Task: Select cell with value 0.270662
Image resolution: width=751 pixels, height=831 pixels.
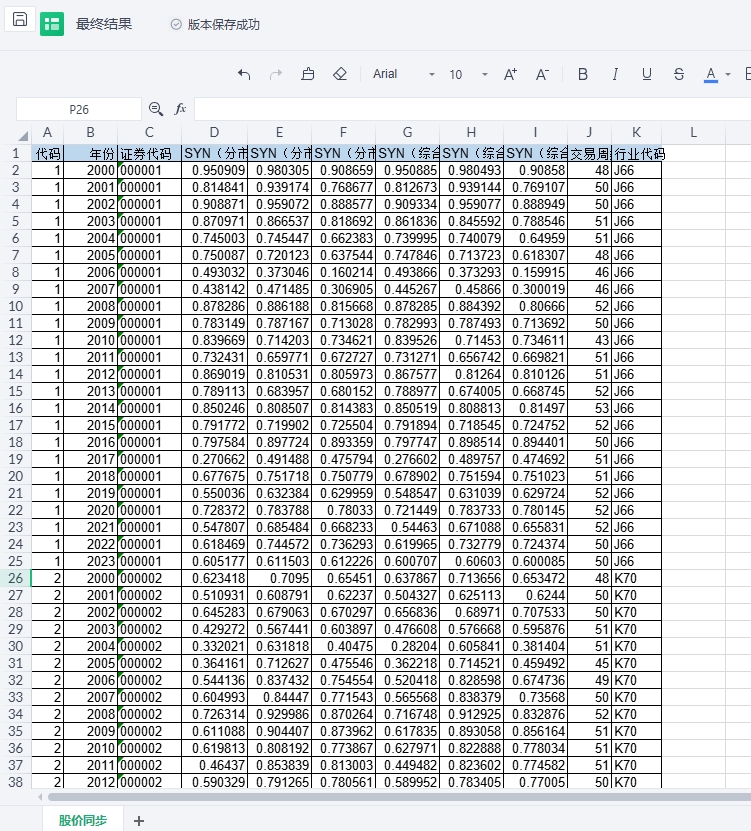Action: point(214,459)
